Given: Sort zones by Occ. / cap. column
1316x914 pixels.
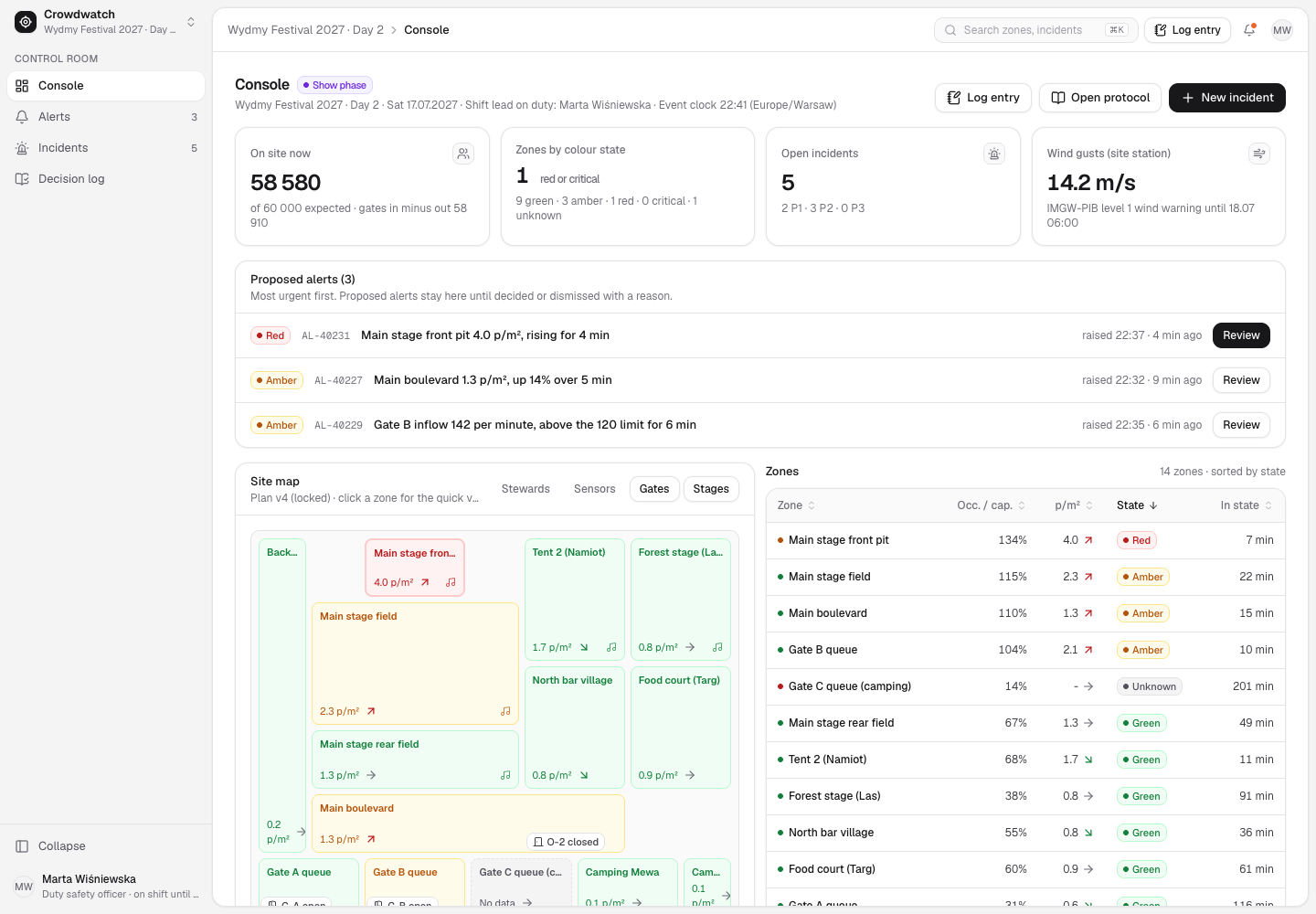Looking at the screenshot, I should [991, 505].
